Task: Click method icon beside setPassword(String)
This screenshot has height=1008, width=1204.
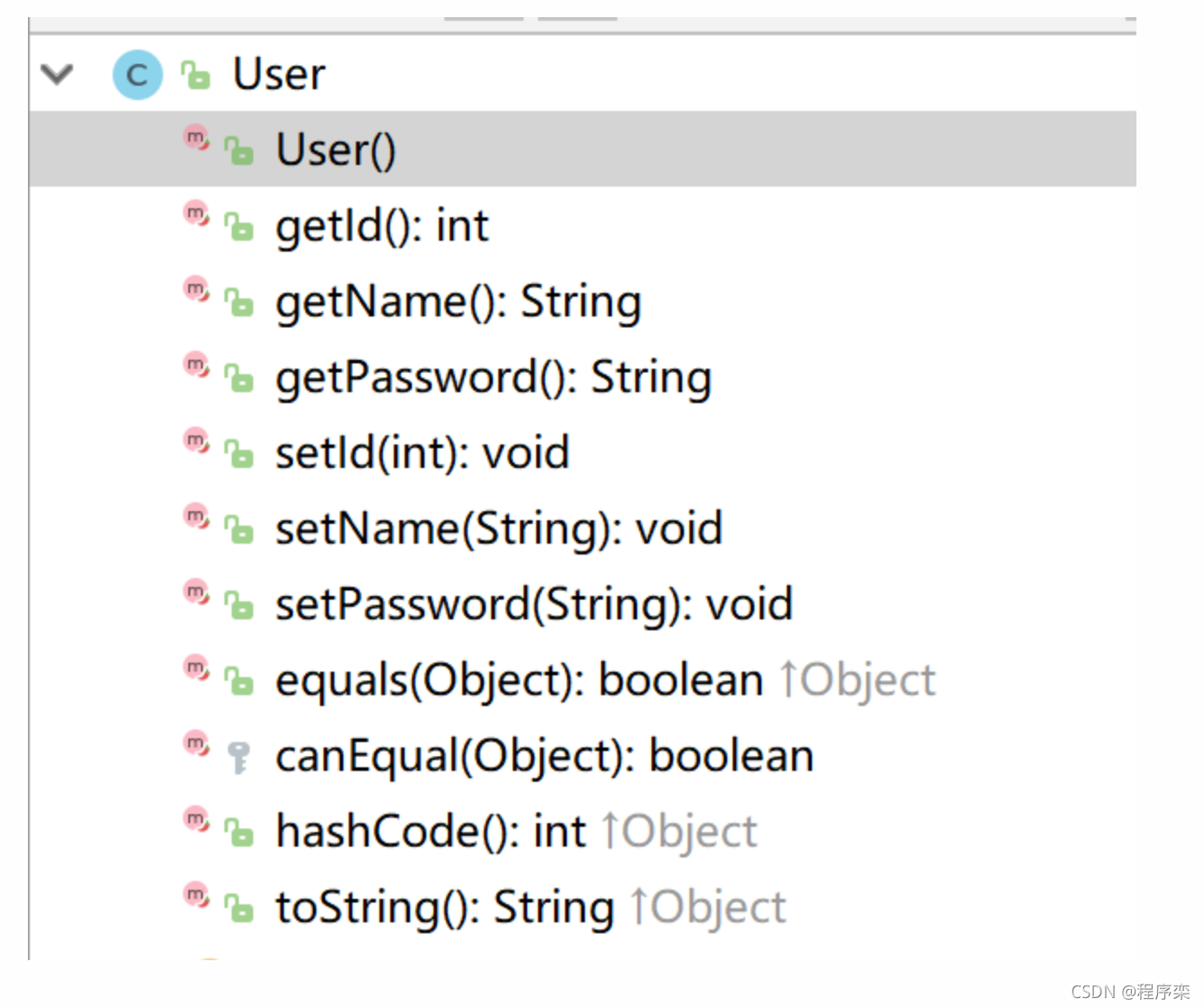Action: click(196, 592)
